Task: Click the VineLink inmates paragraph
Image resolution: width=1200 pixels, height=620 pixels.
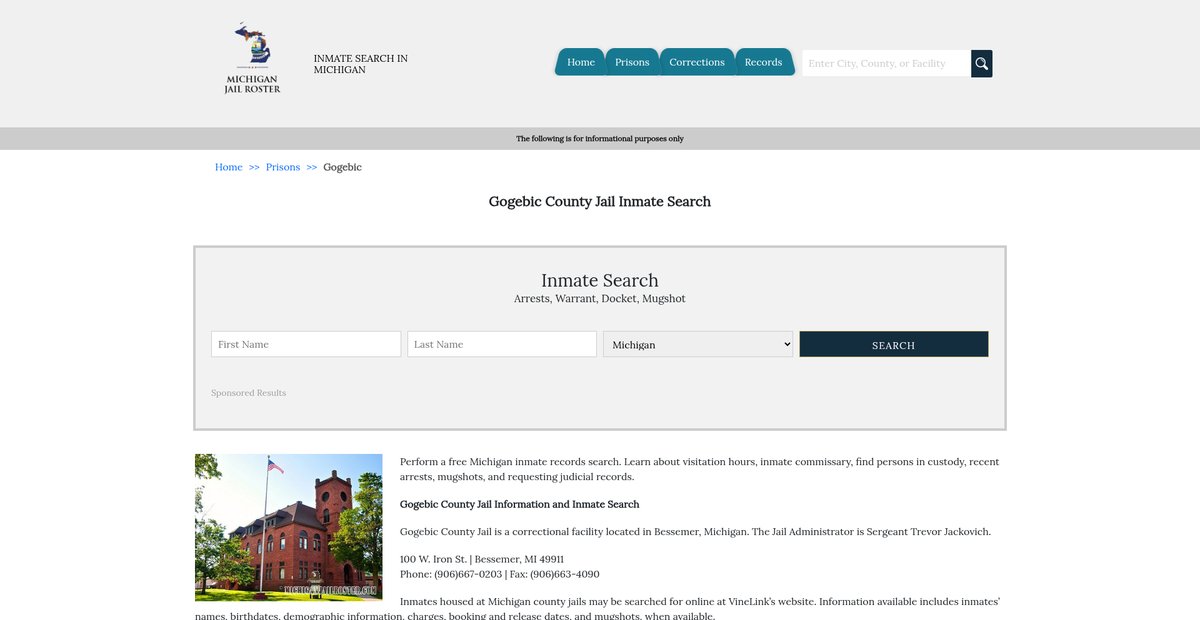Action: click(x=598, y=609)
